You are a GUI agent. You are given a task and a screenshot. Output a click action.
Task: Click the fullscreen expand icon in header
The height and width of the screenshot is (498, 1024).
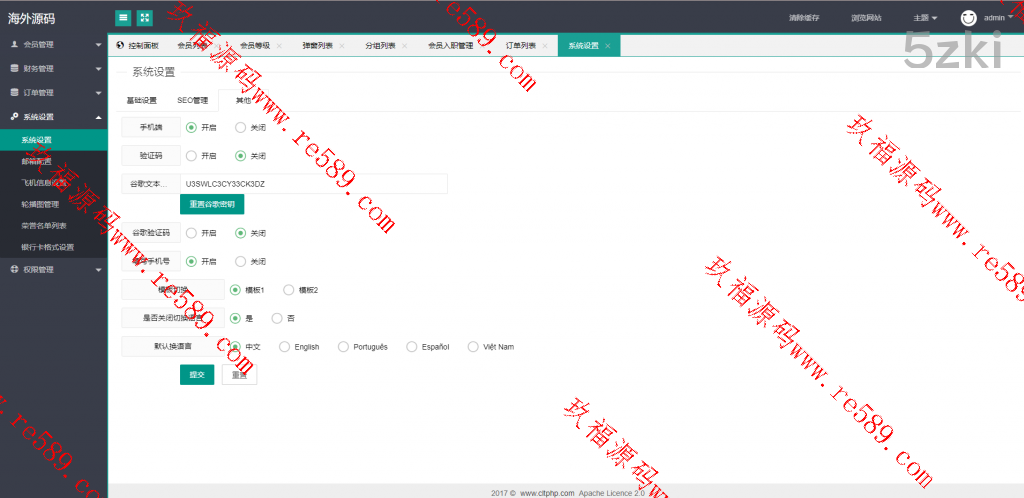coord(144,18)
